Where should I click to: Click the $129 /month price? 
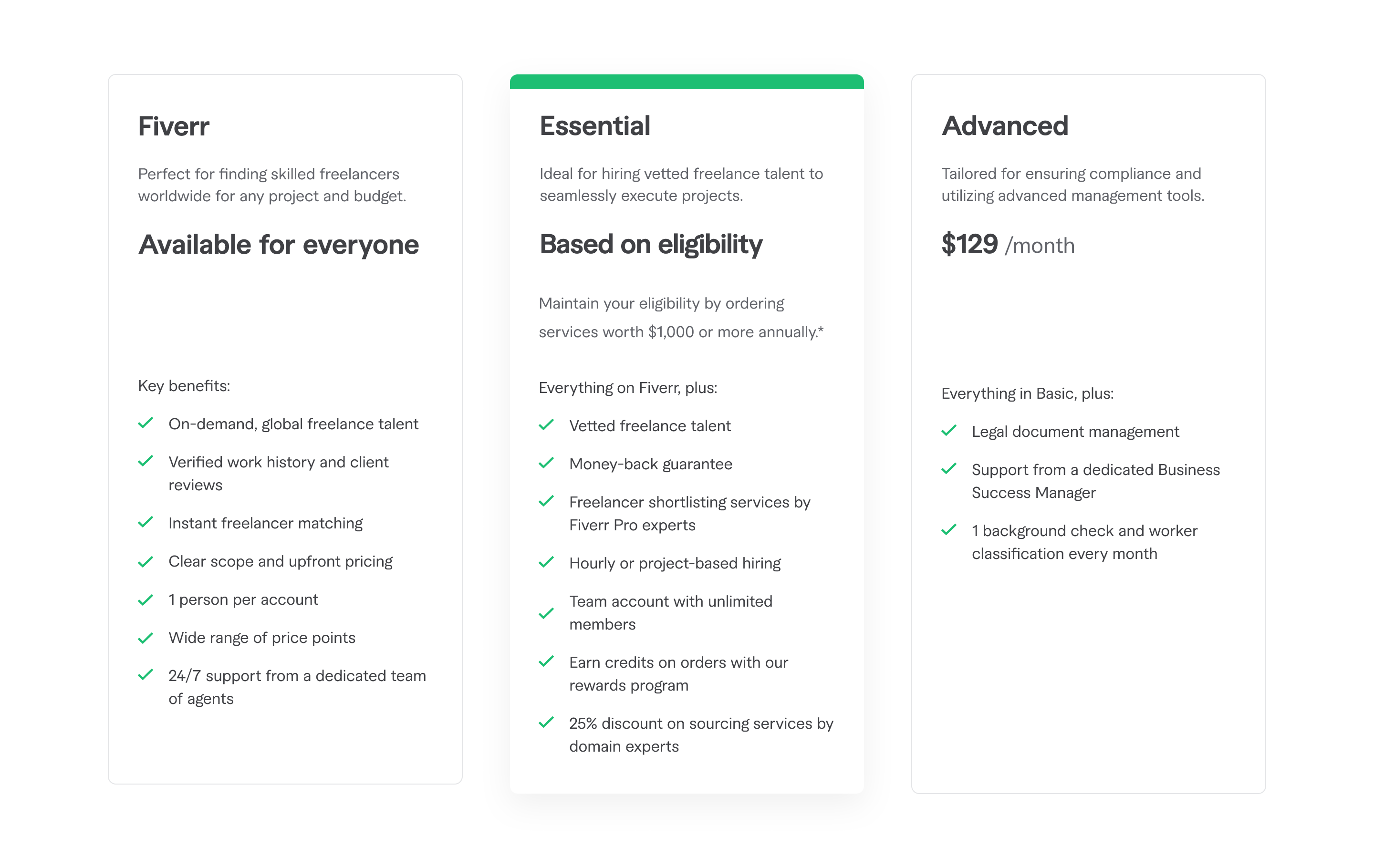point(1008,245)
